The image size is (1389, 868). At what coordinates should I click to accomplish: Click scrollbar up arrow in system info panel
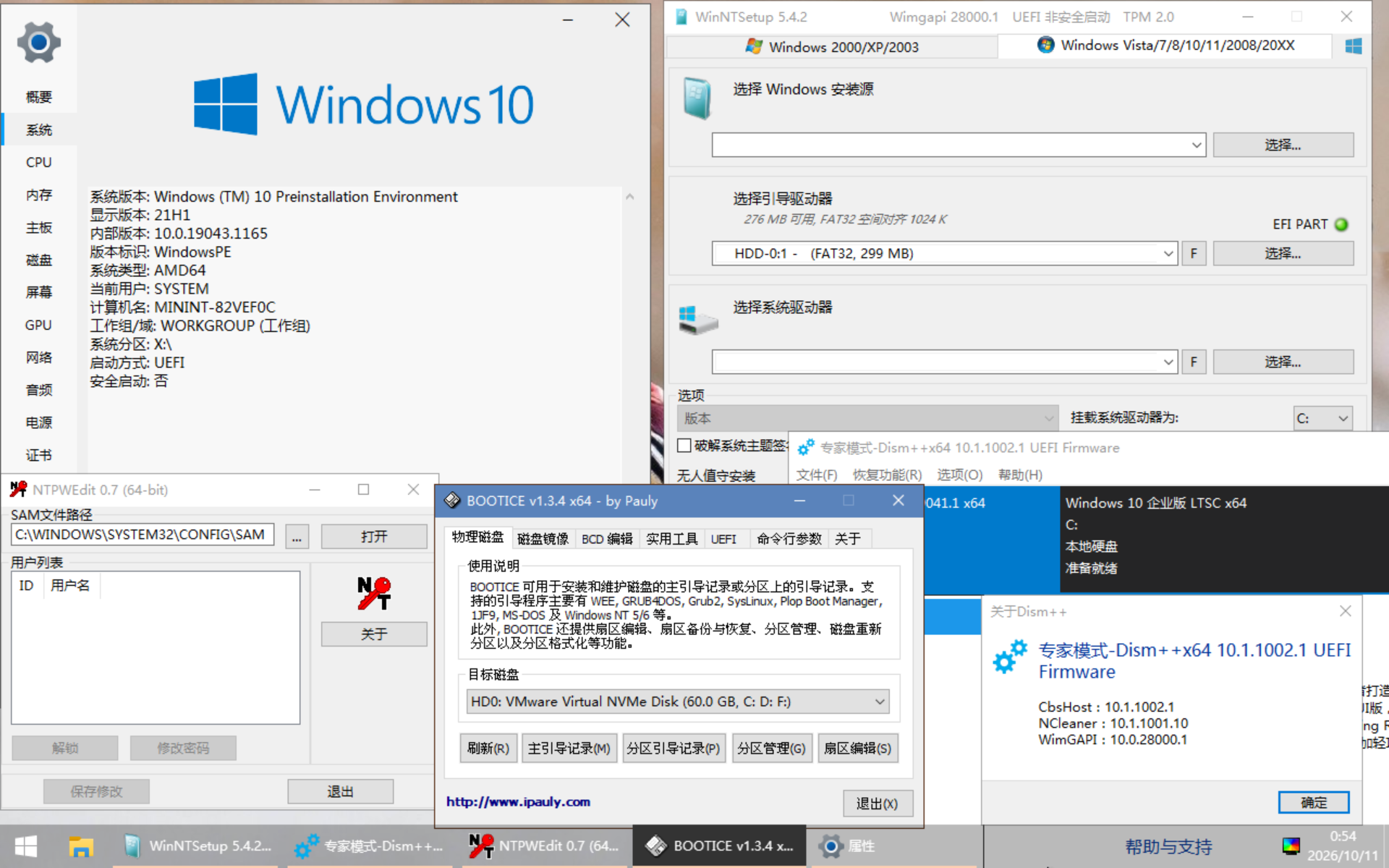click(629, 196)
